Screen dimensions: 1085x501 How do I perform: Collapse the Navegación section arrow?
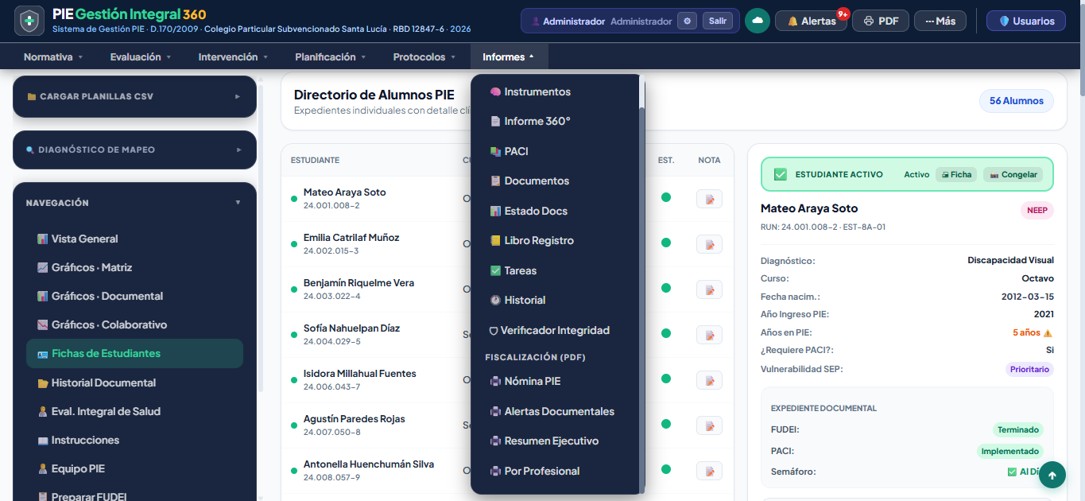tap(238, 203)
